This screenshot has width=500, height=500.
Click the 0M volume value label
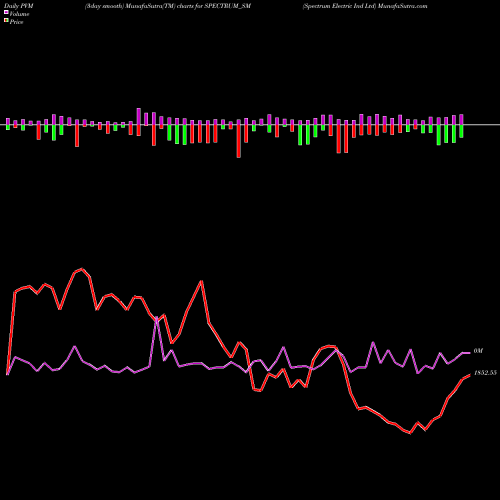tap(478, 351)
